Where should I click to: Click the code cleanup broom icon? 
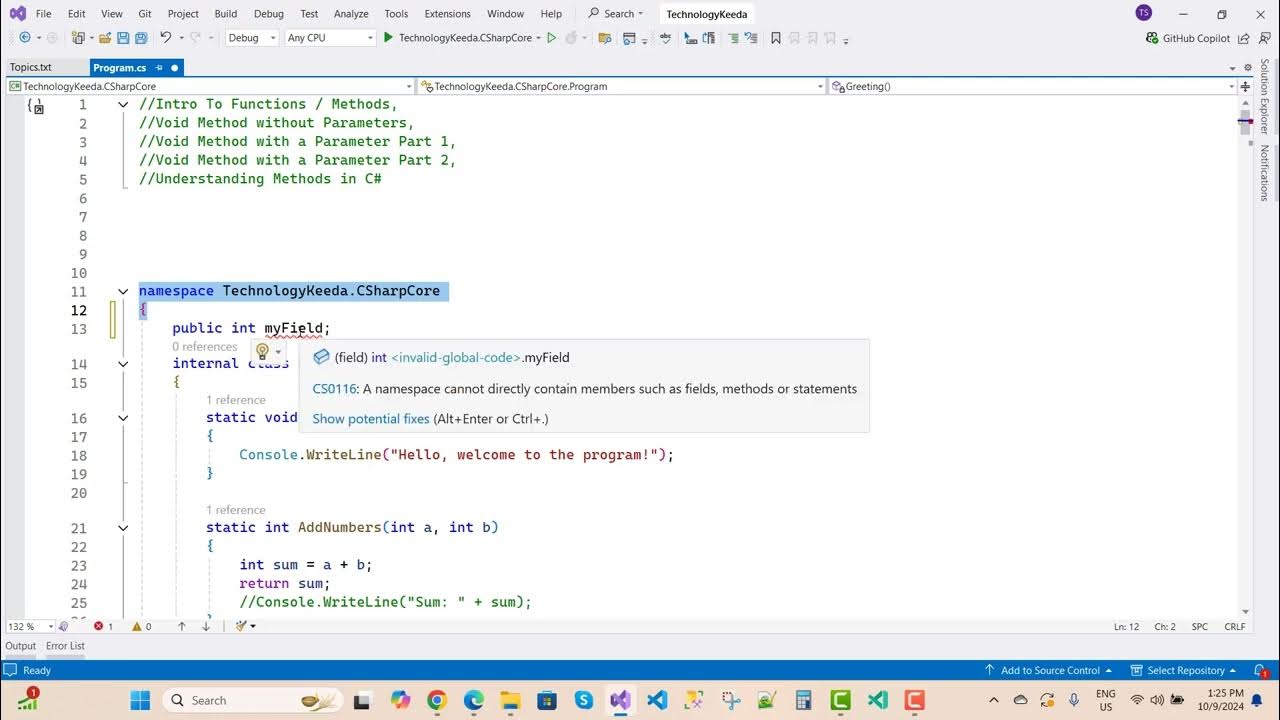click(x=241, y=626)
